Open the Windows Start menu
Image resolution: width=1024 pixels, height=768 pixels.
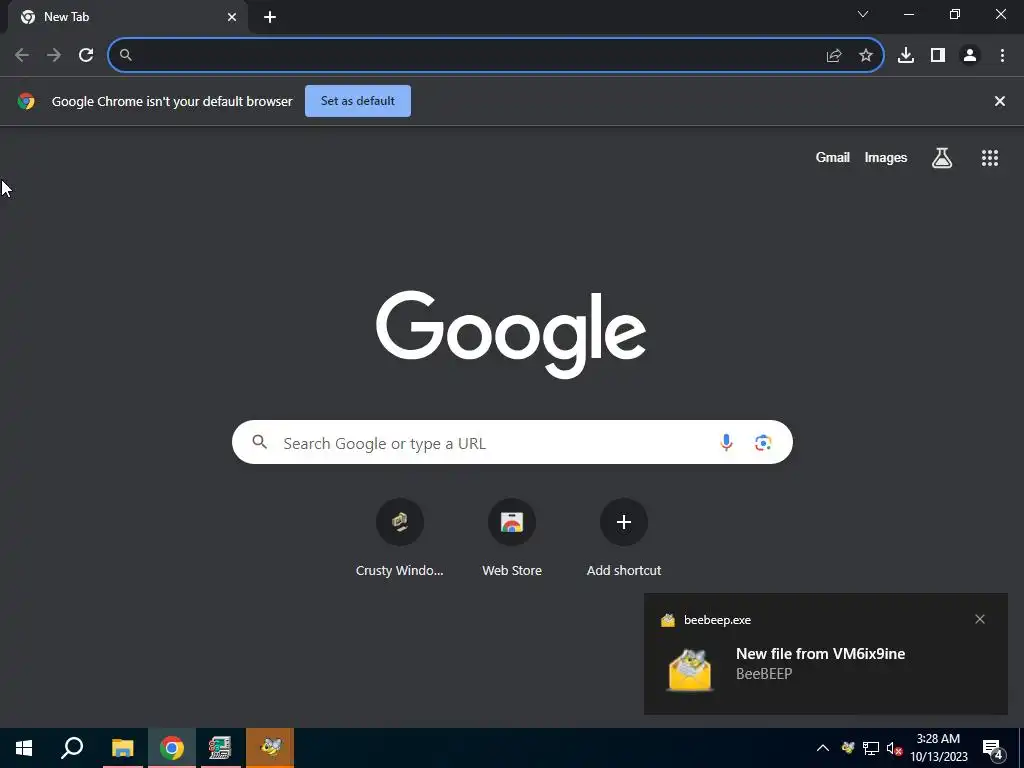point(24,748)
